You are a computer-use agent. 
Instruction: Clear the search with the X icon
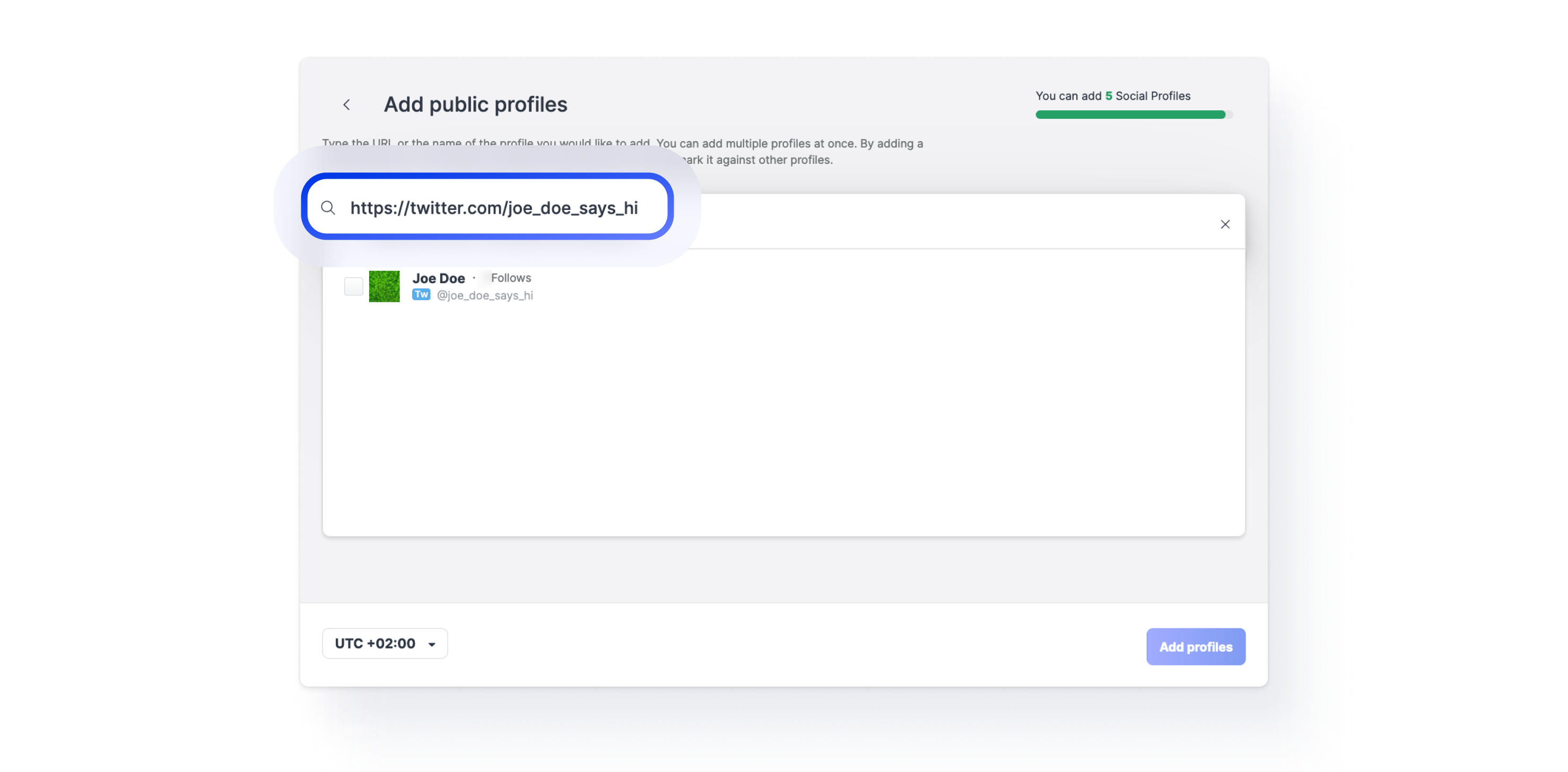[1225, 224]
